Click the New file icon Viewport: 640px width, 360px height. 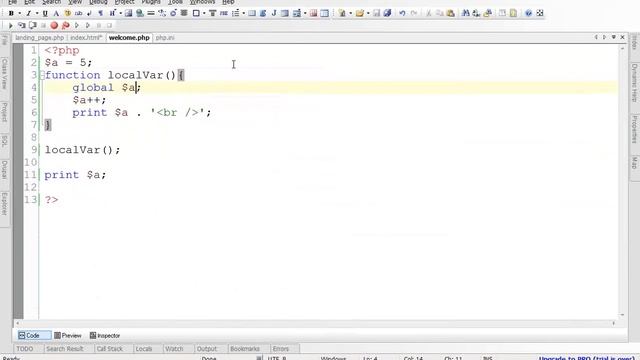(x=342, y=13)
